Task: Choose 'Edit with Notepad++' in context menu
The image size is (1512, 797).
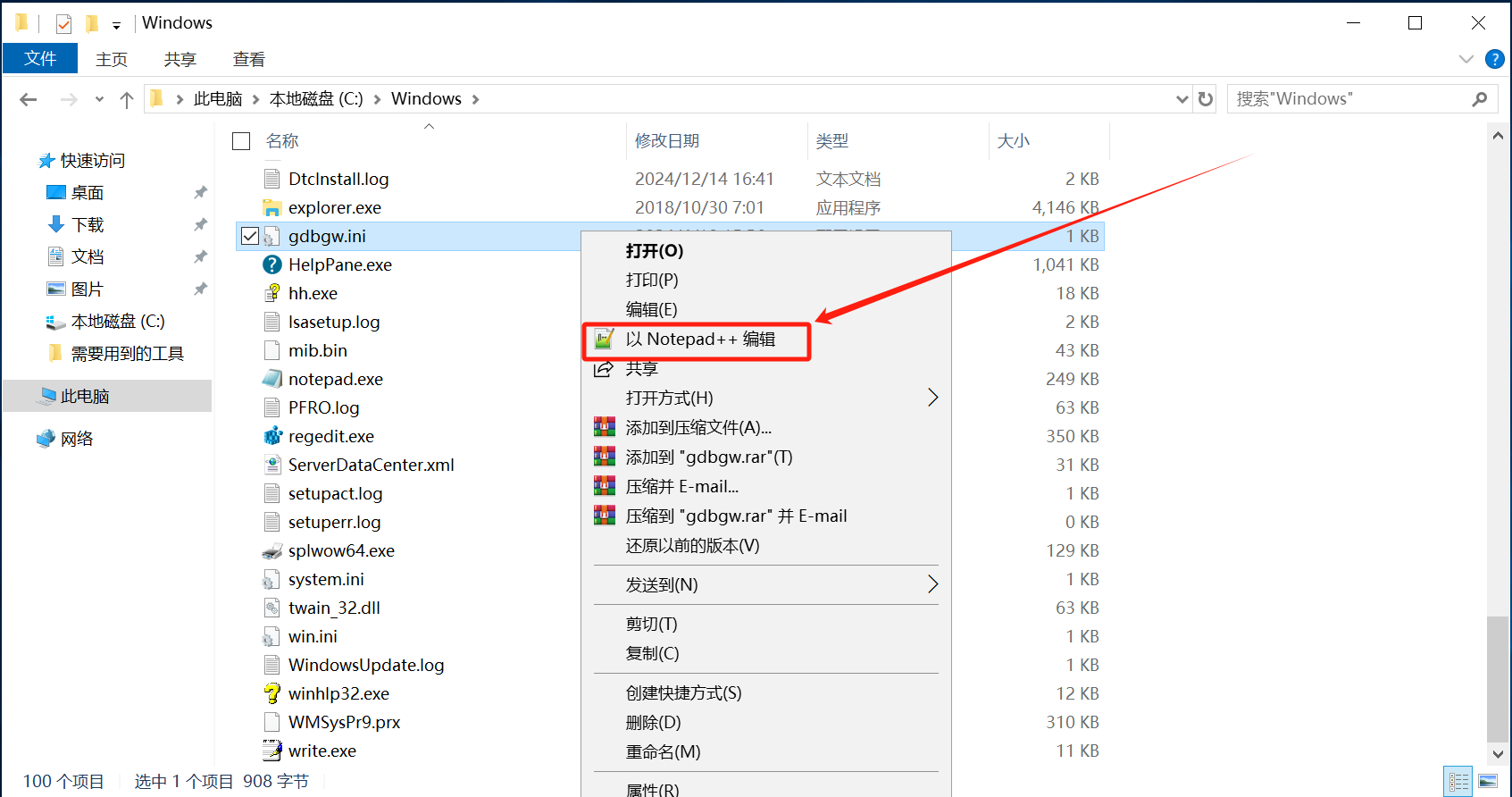Action: coord(699,340)
